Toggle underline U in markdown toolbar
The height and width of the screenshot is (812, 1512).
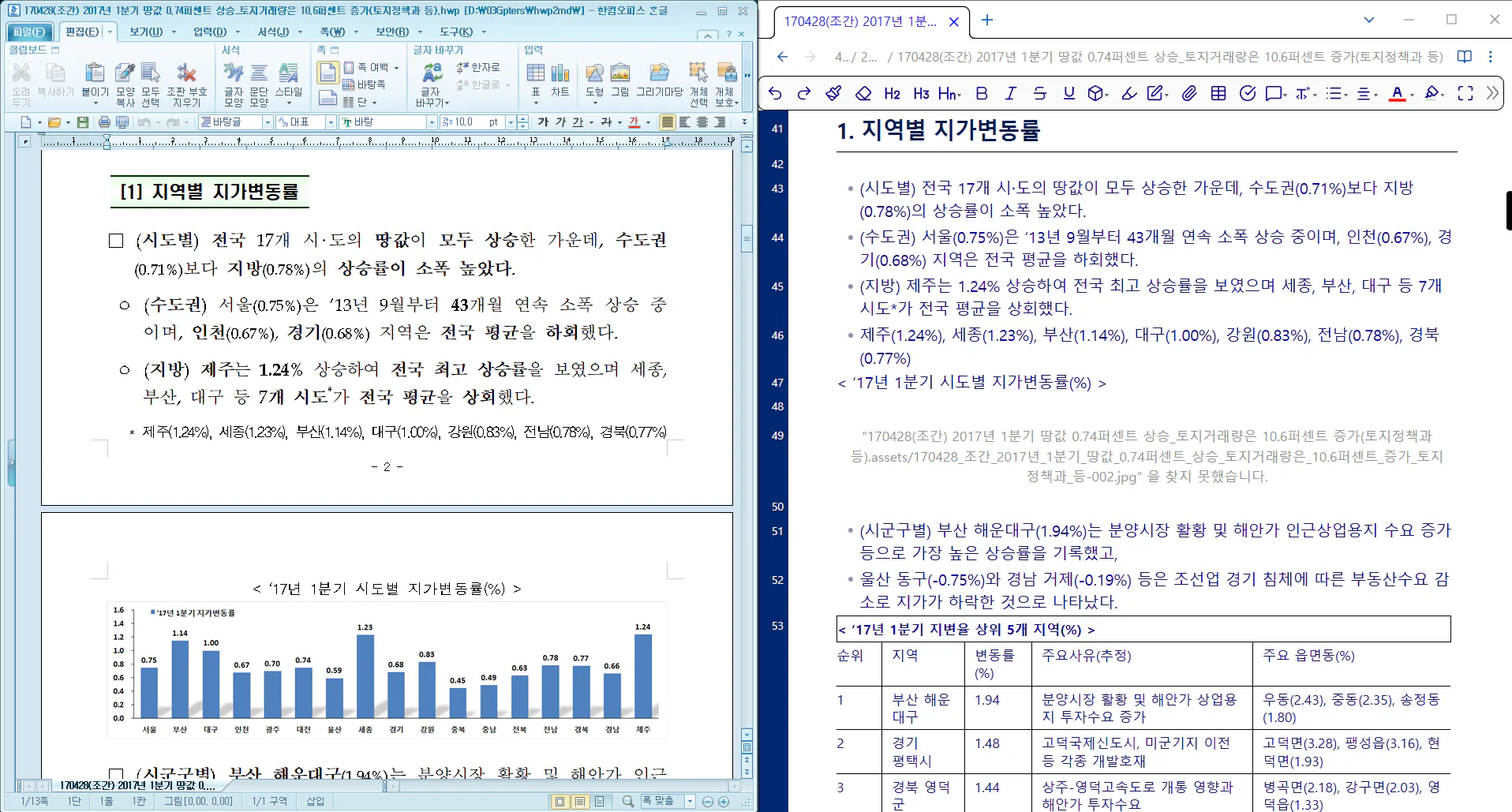click(x=1069, y=93)
